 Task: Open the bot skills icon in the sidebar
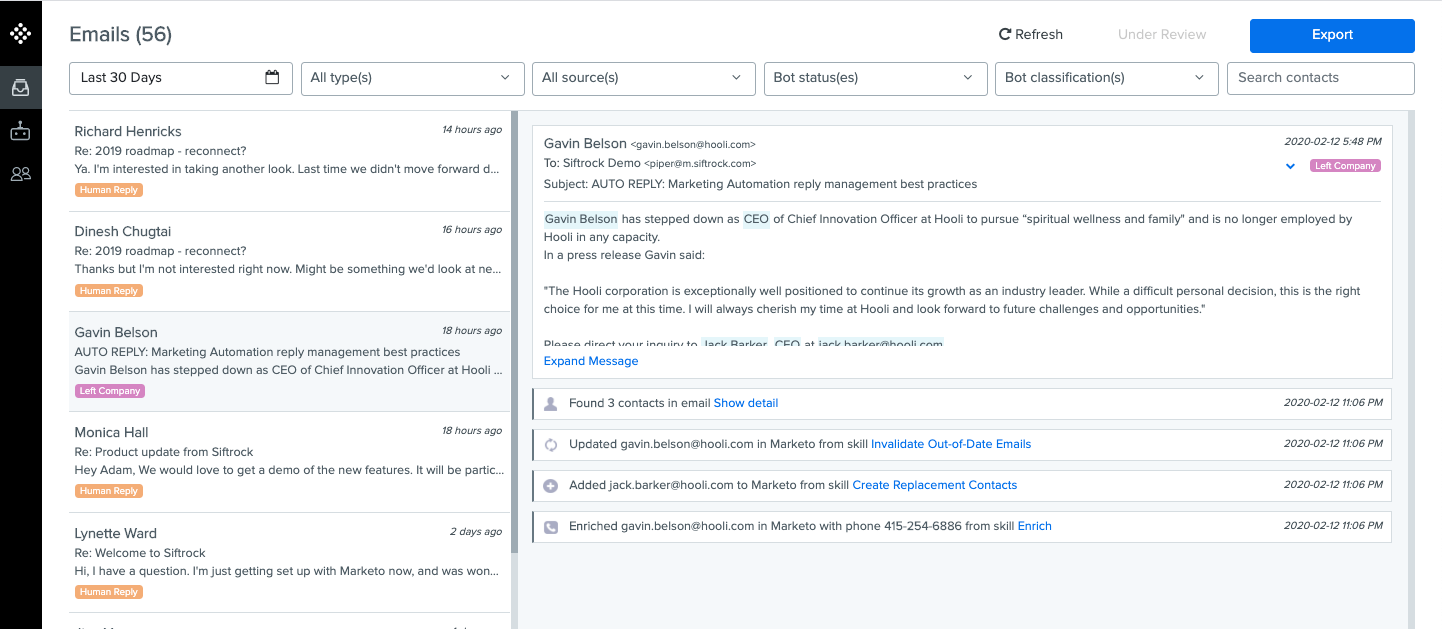point(20,130)
